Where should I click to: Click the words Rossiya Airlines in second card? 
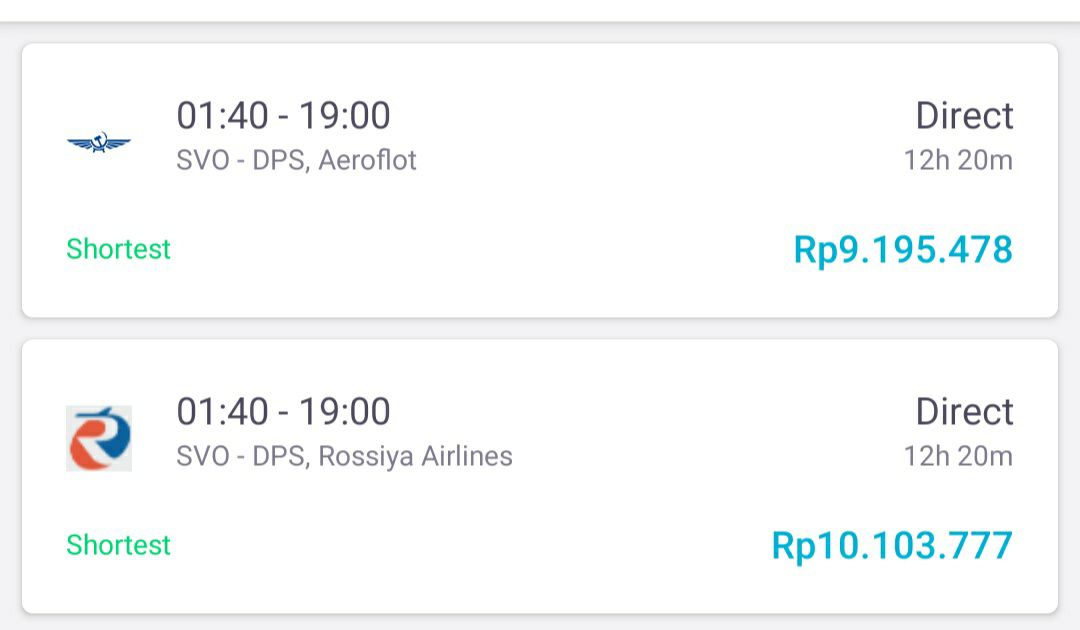coord(415,456)
